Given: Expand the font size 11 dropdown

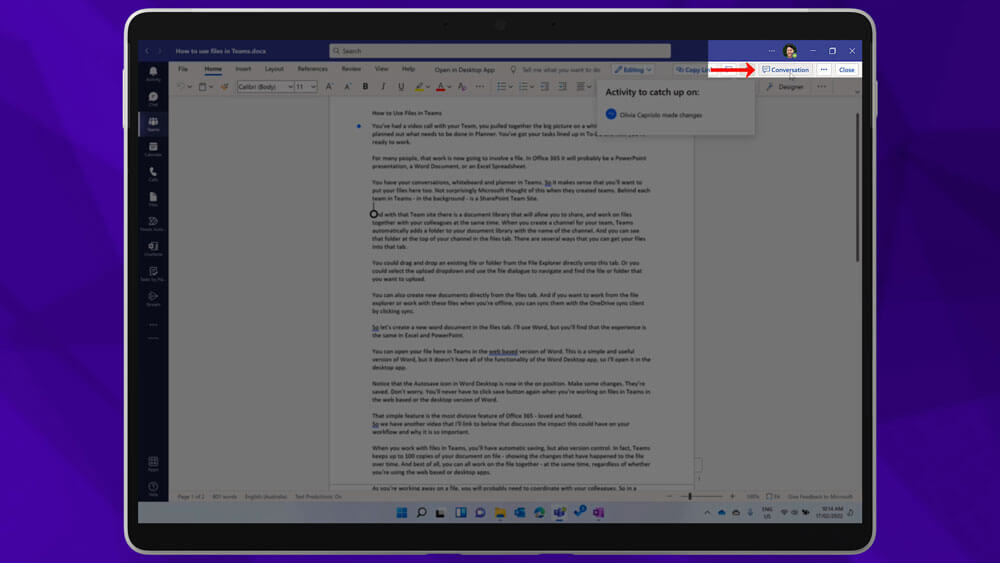Looking at the screenshot, I should [x=314, y=87].
